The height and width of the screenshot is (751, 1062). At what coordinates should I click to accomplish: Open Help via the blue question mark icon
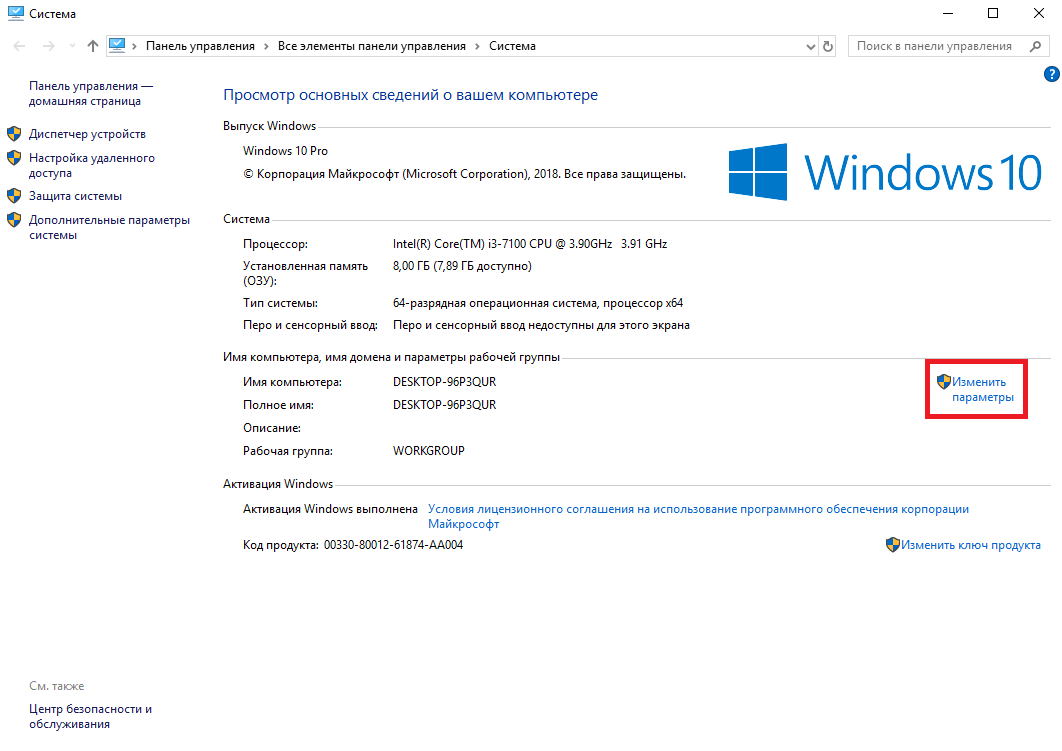(x=1051, y=74)
